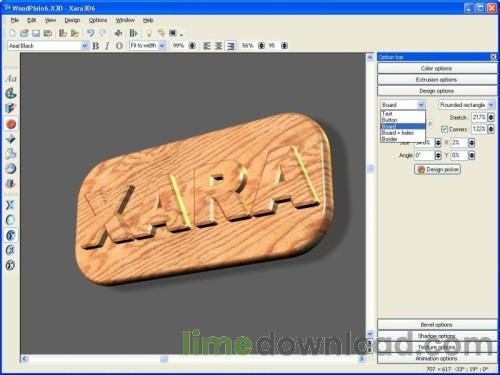Click the bottom-most left toolbar icon

[x=11, y=265]
